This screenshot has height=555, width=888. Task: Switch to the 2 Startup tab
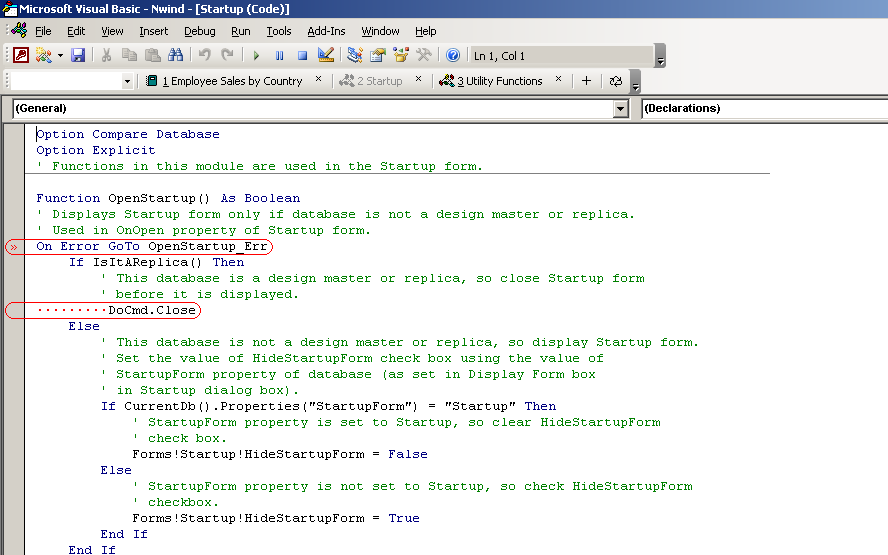click(370, 81)
